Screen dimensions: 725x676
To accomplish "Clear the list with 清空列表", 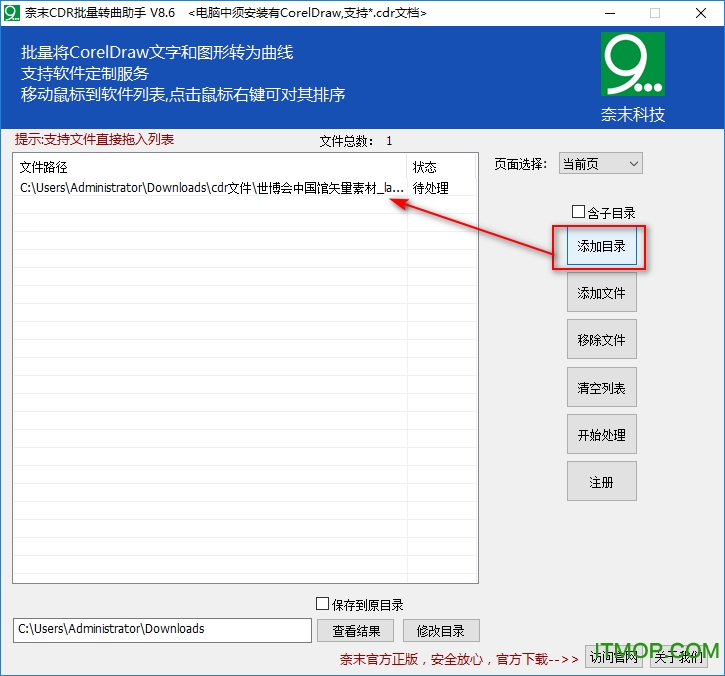I will [601, 388].
